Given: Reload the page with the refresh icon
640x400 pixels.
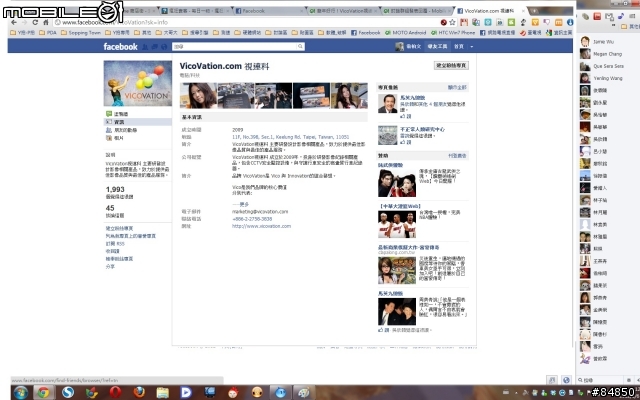Looking at the screenshot, I should (x=35, y=22).
